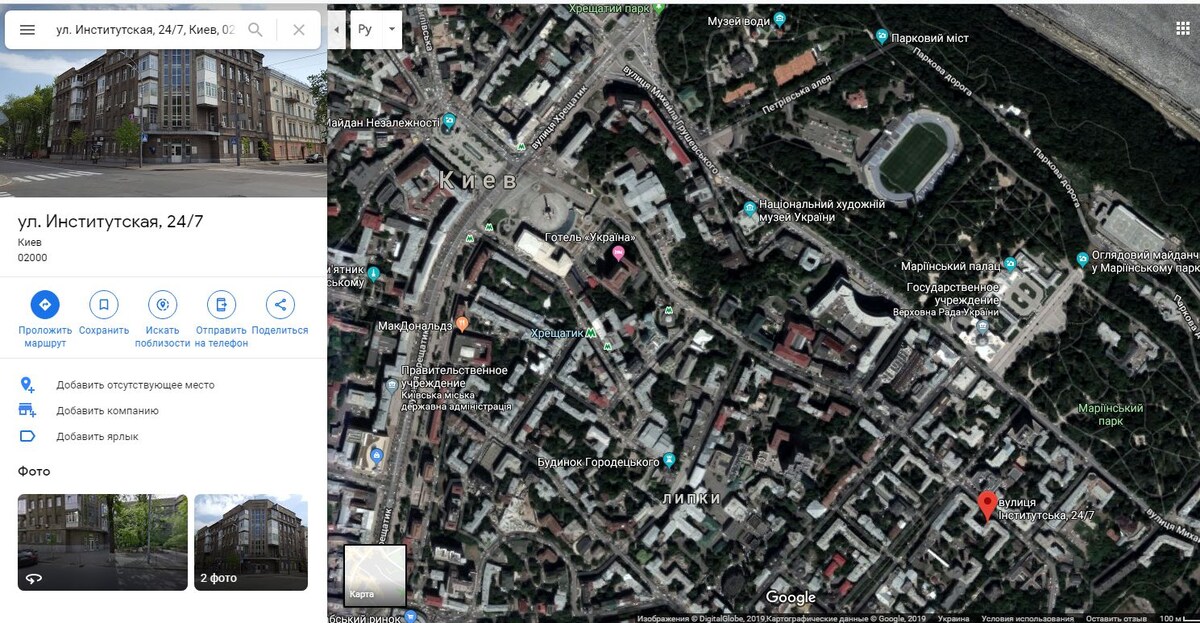Click Добавить отсутствующее место
The image size is (1200, 623).
(135, 385)
